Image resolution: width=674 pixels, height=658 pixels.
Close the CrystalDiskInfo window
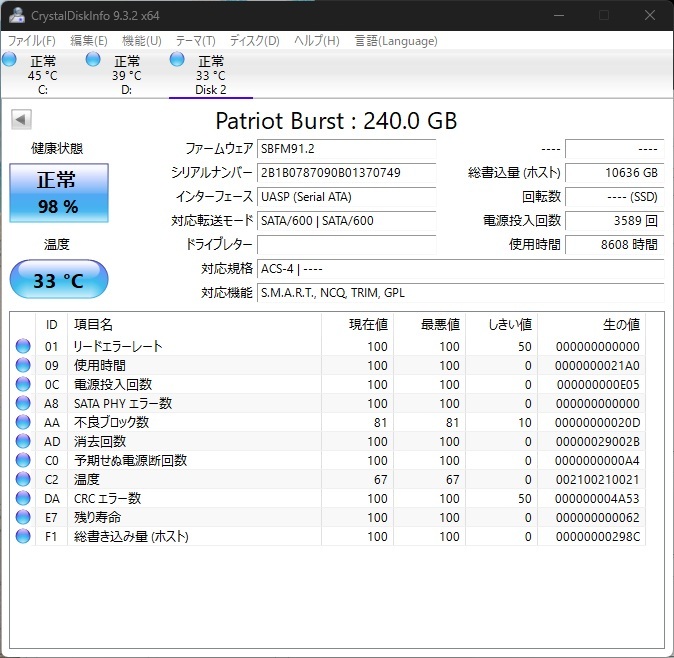click(649, 15)
